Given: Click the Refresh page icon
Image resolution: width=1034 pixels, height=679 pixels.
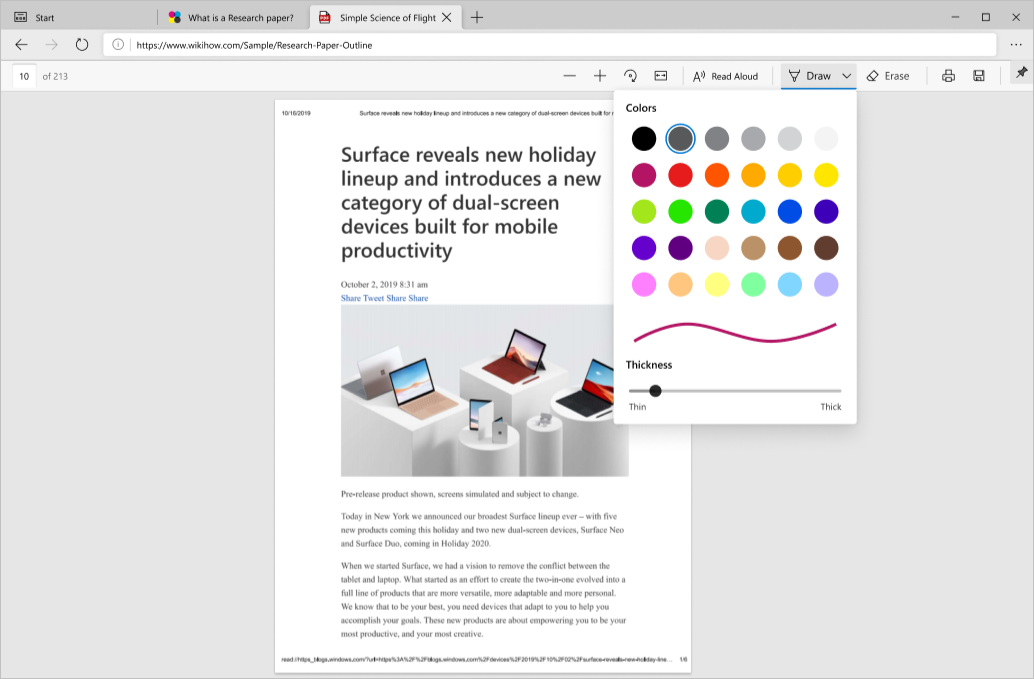Looking at the screenshot, I should coord(80,44).
